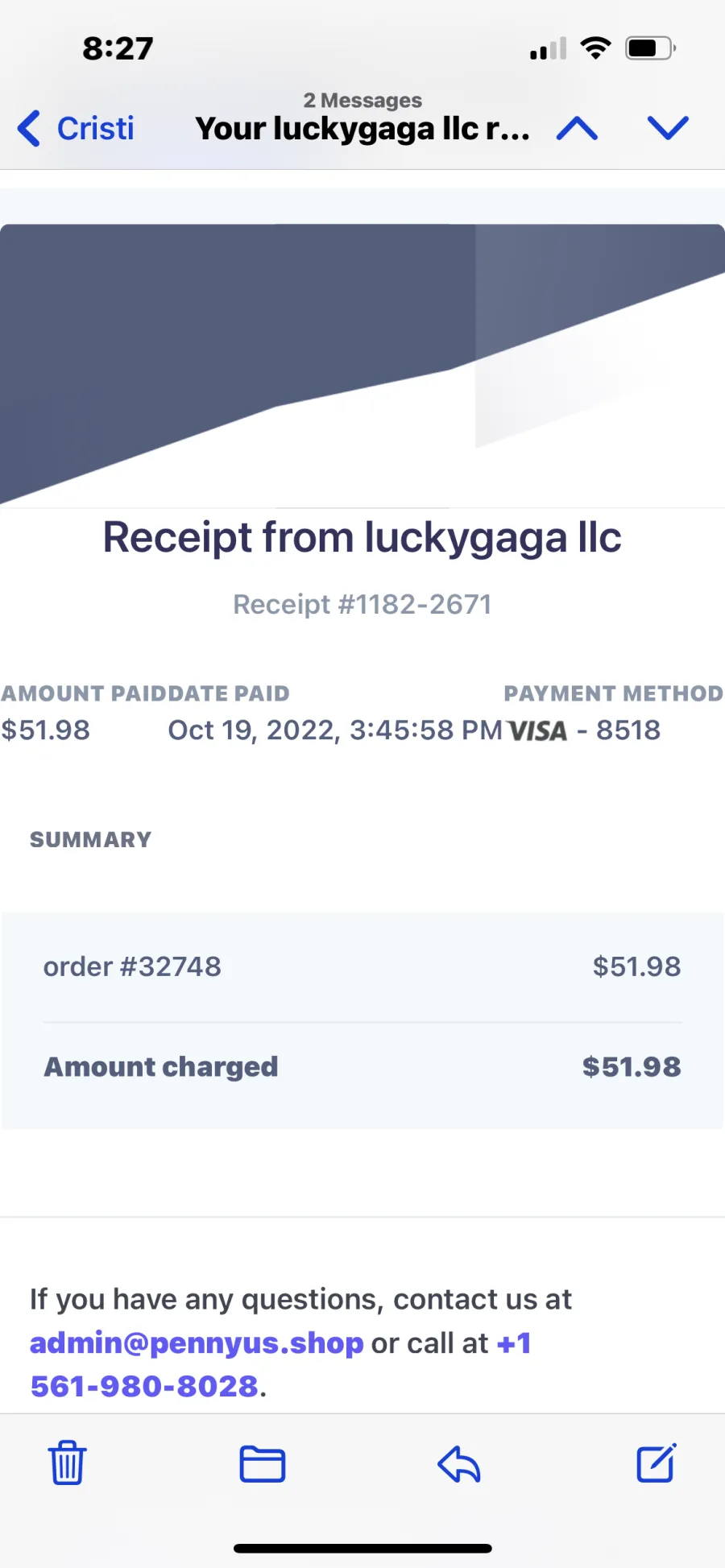This screenshot has height=1568, width=725.
Task: Tap the email subject 'Your luckygaga llc r...'
Action: click(x=362, y=129)
